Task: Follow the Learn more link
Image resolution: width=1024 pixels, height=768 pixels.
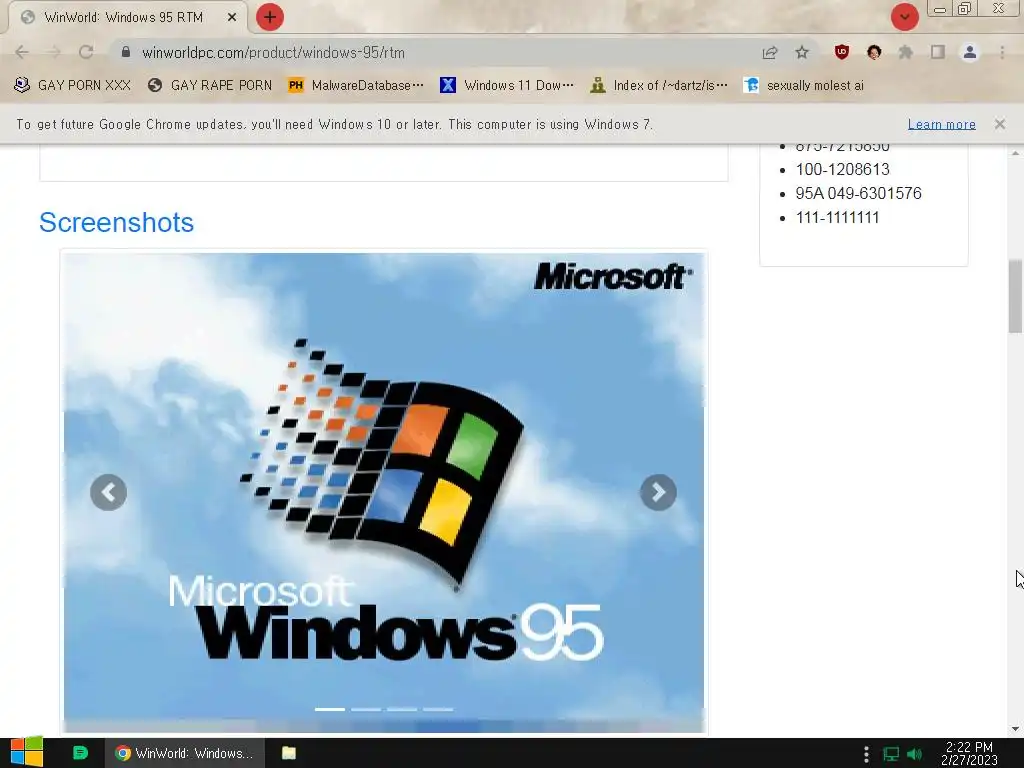Action: click(x=941, y=124)
